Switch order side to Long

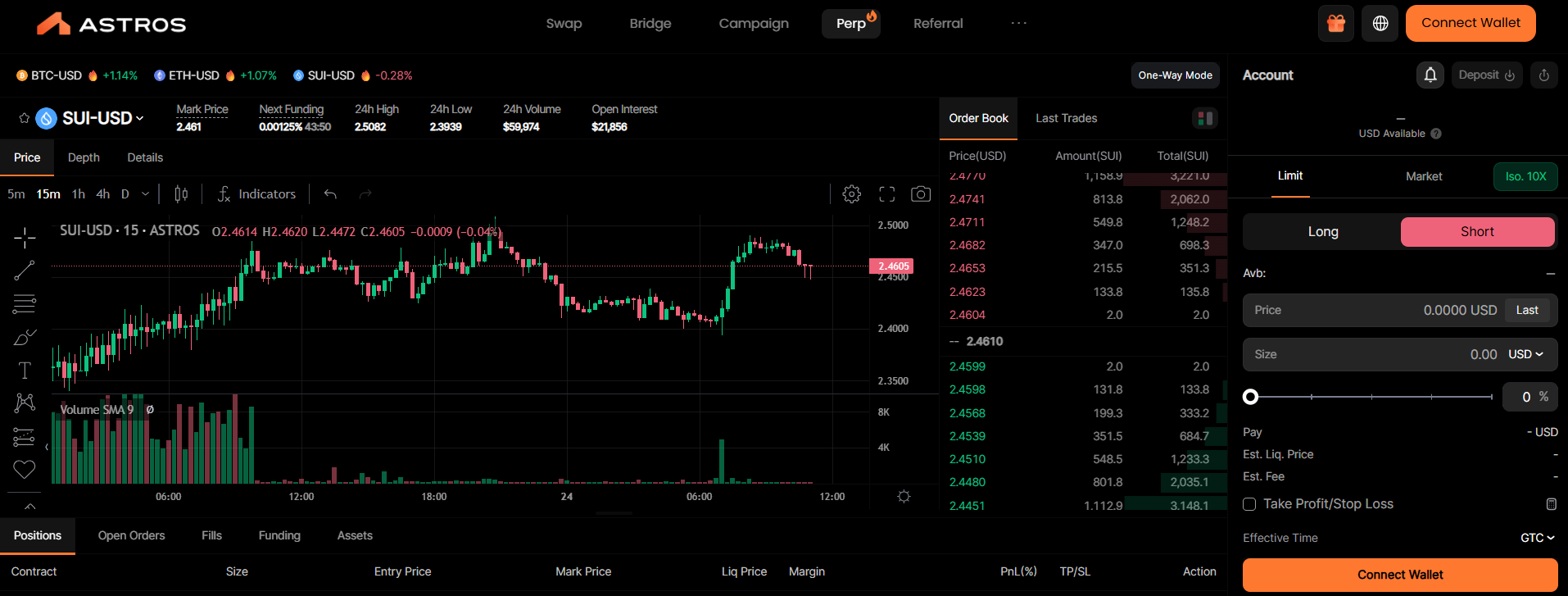click(x=1322, y=232)
